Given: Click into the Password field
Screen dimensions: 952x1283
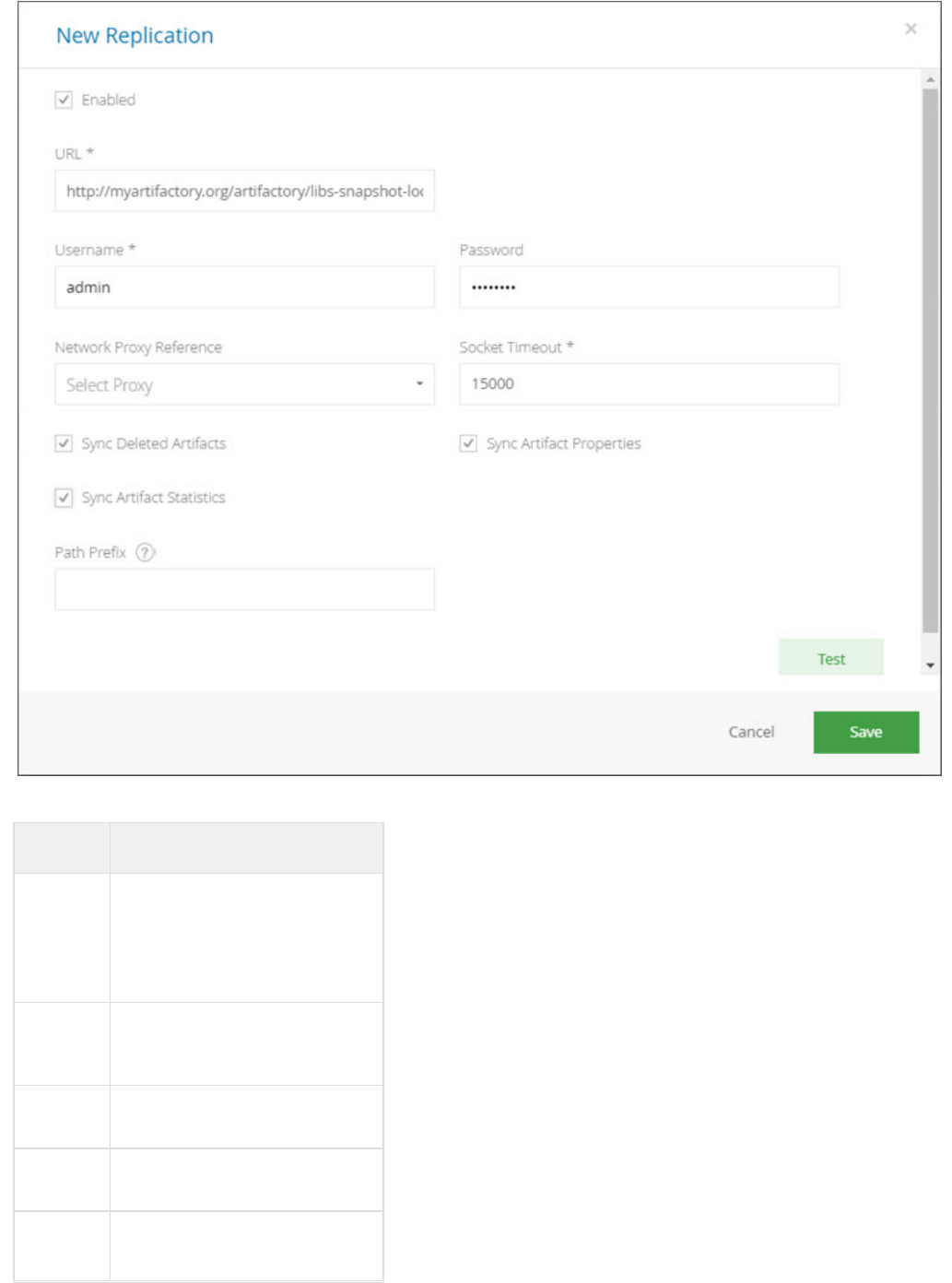Looking at the screenshot, I should (x=649, y=288).
